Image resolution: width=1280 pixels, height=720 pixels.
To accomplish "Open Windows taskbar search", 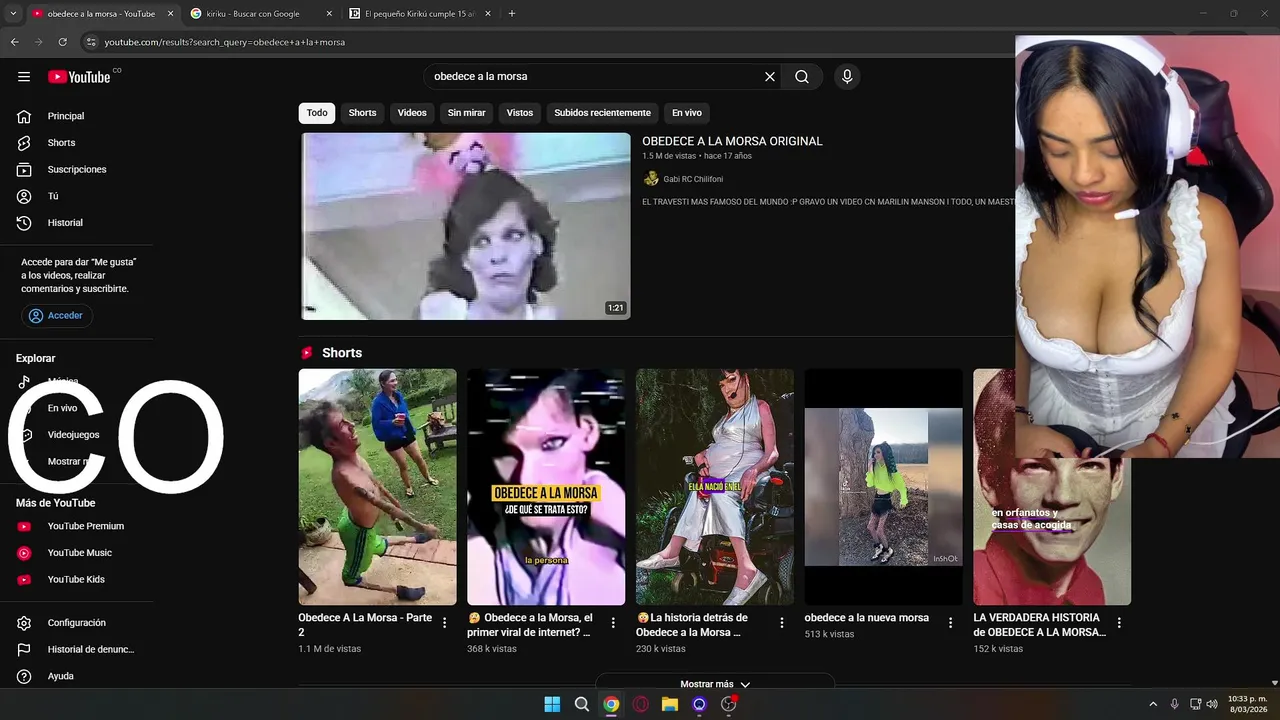I will click(581, 704).
